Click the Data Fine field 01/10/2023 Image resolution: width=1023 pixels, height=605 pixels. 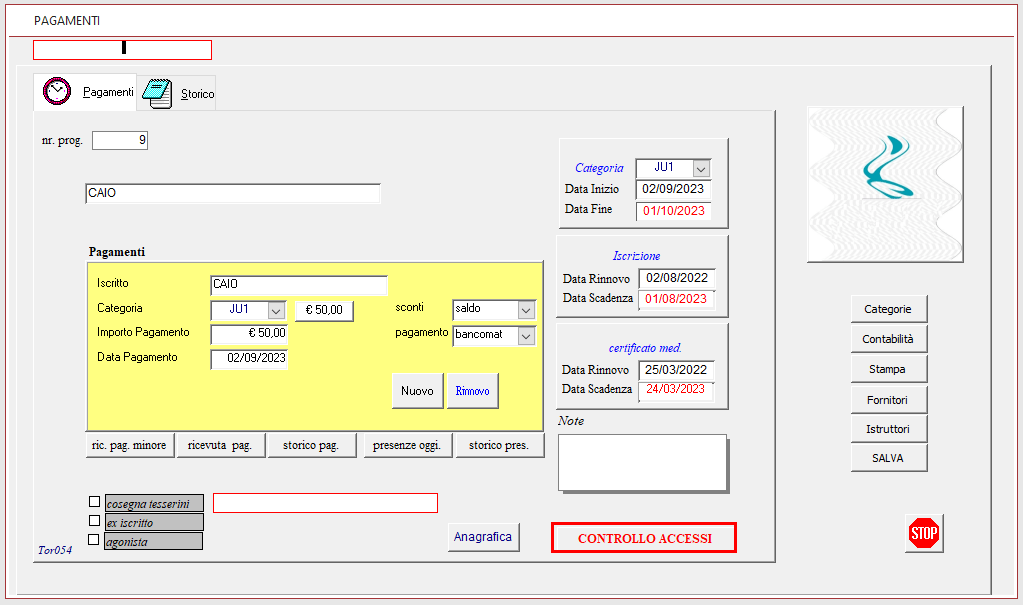(x=673, y=211)
